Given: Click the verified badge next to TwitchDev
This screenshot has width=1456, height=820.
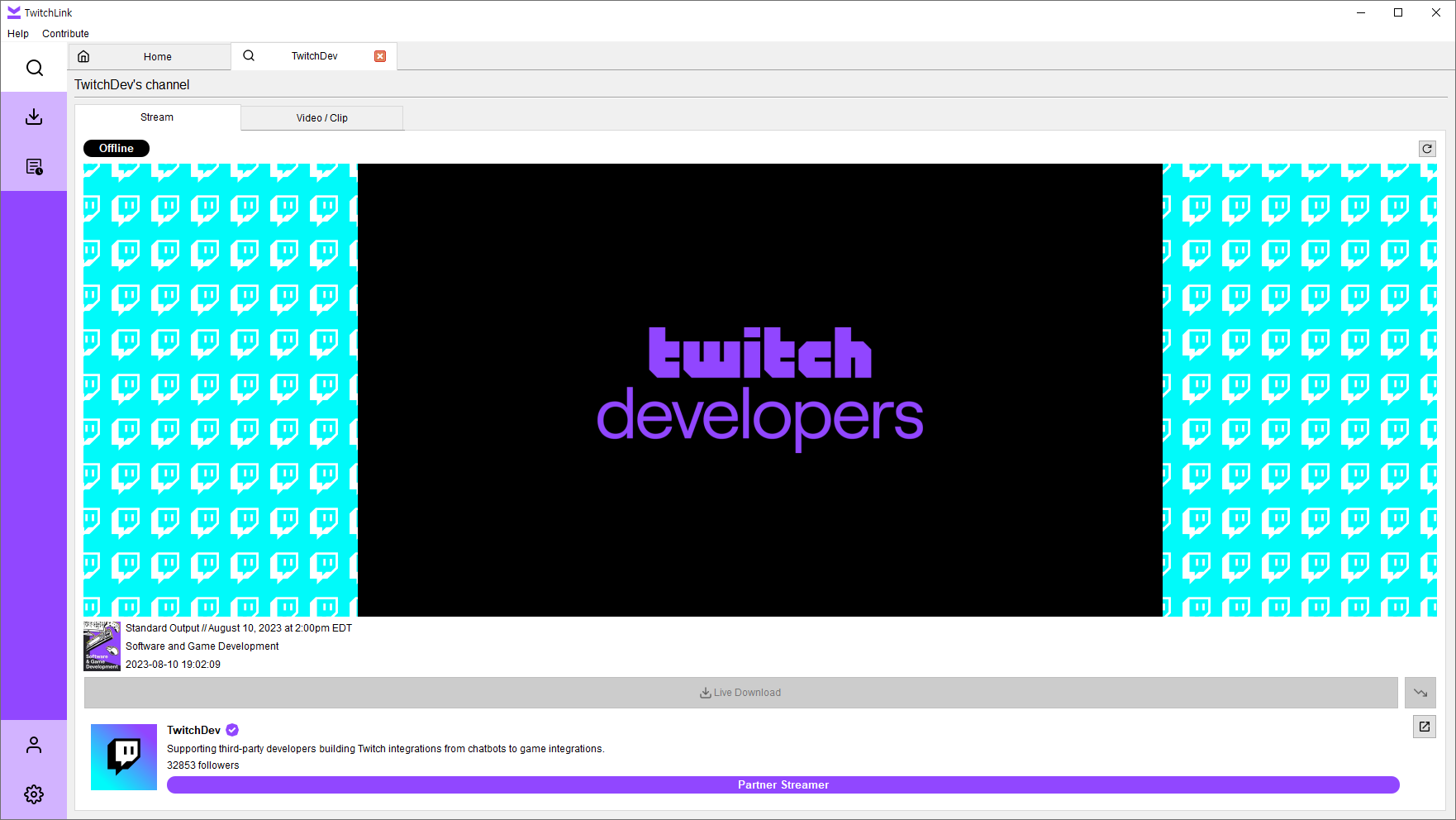Looking at the screenshot, I should (232, 730).
